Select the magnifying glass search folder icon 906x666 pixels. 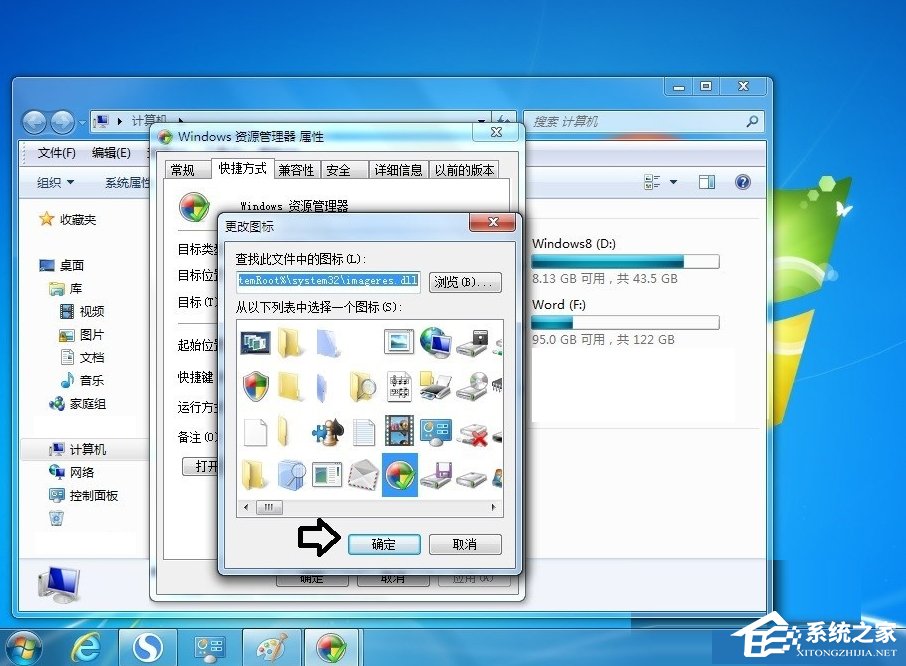[x=362, y=385]
